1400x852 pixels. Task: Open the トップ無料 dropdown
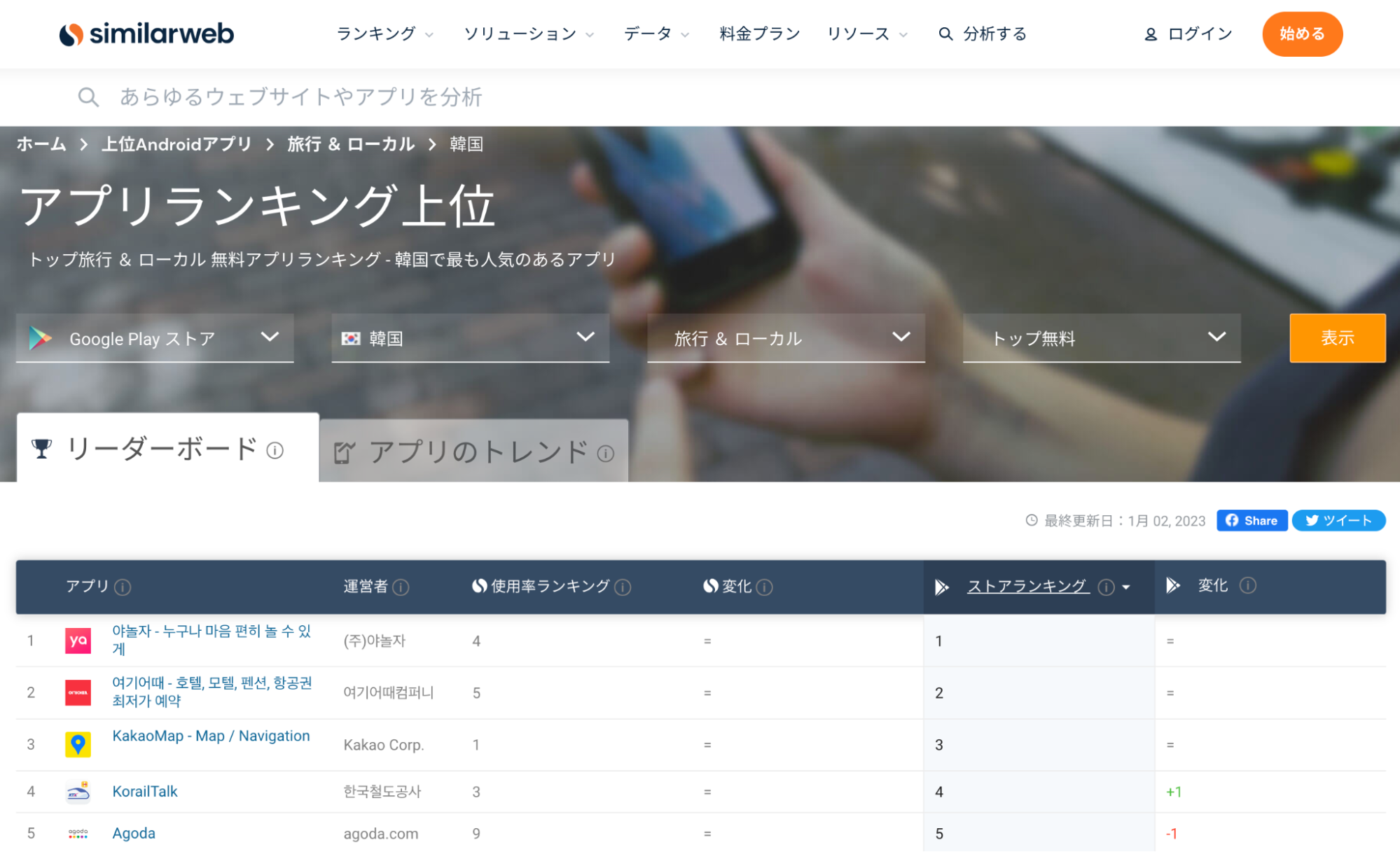coord(1102,338)
